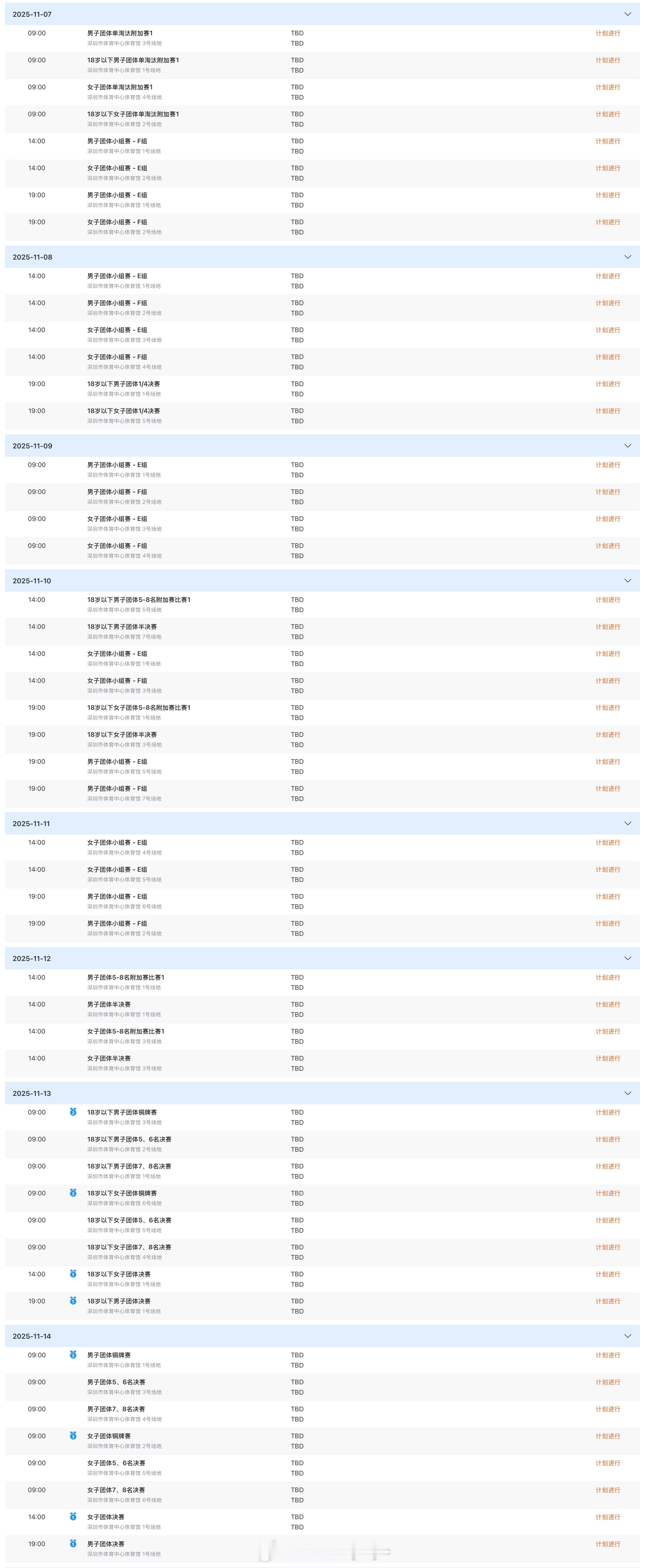
Task: Collapse the 2025-11-13 schedule chevron
Action: click(x=628, y=1093)
